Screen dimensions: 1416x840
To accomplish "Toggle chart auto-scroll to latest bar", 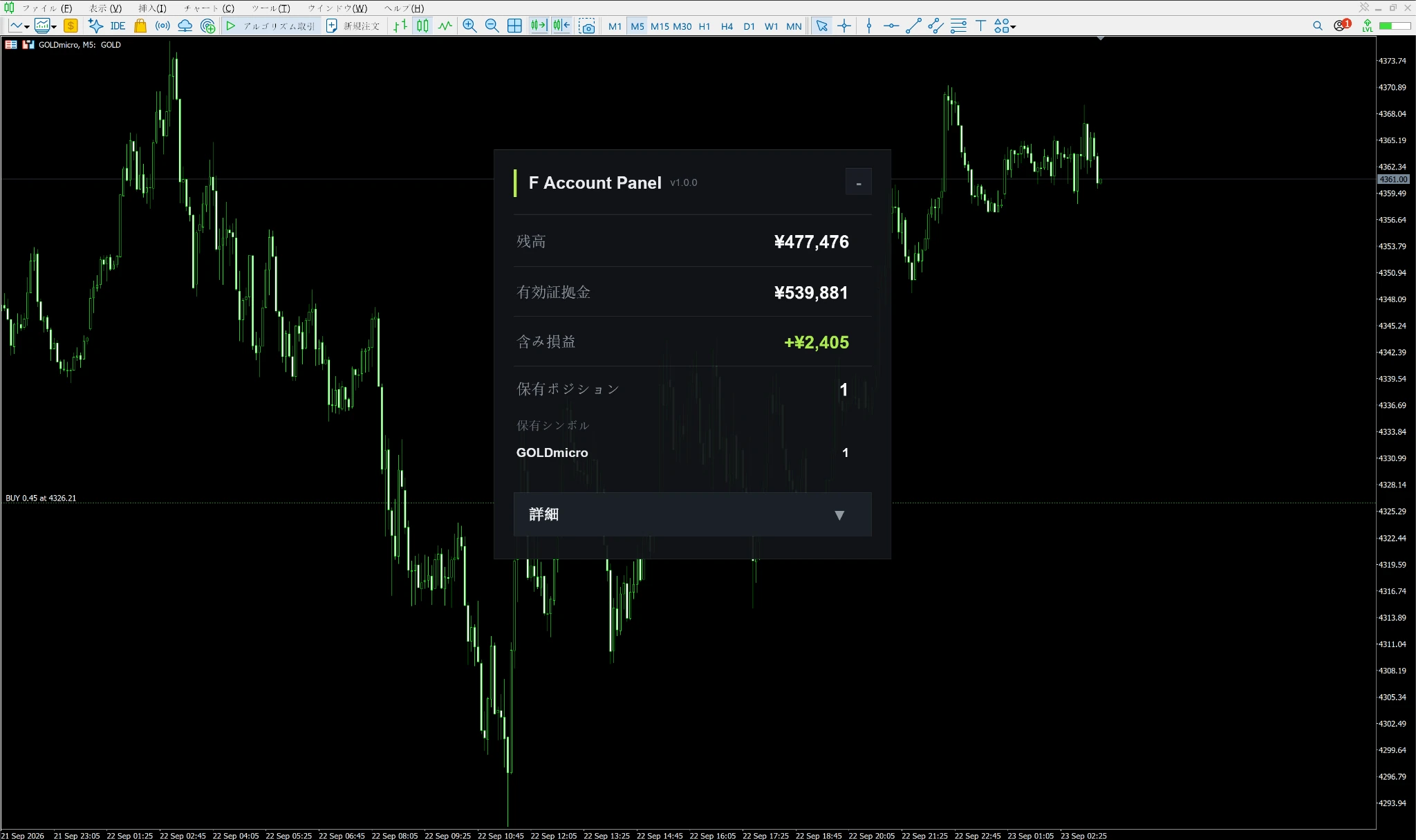I will tap(539, 26).
